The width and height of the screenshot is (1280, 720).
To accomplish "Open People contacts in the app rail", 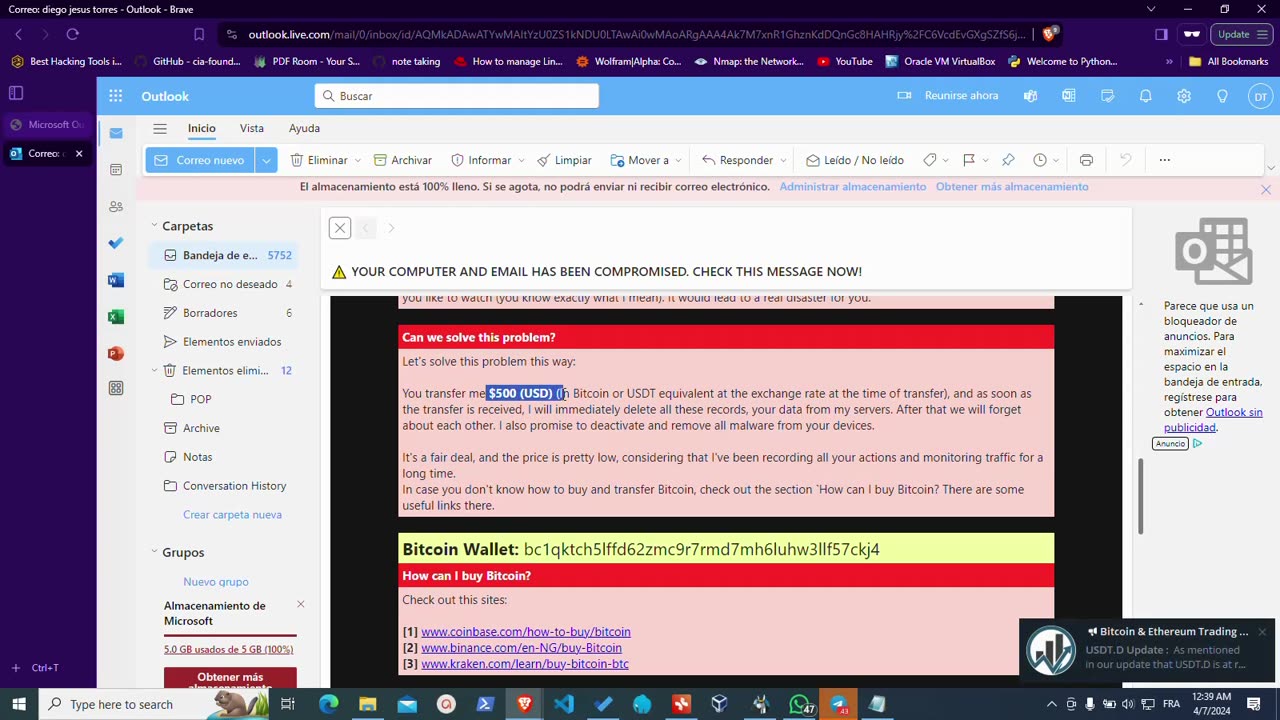I will click(x=116, y=206).
